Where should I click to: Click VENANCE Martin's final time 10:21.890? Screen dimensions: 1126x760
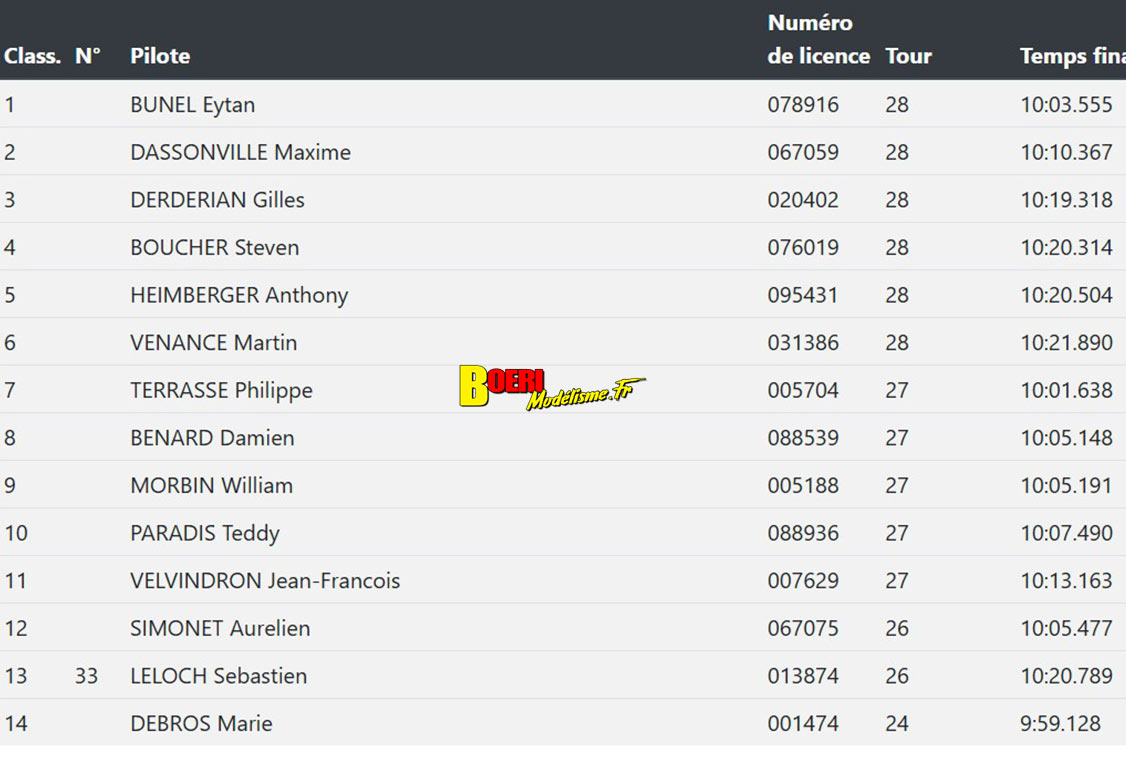click(1066, 343)
